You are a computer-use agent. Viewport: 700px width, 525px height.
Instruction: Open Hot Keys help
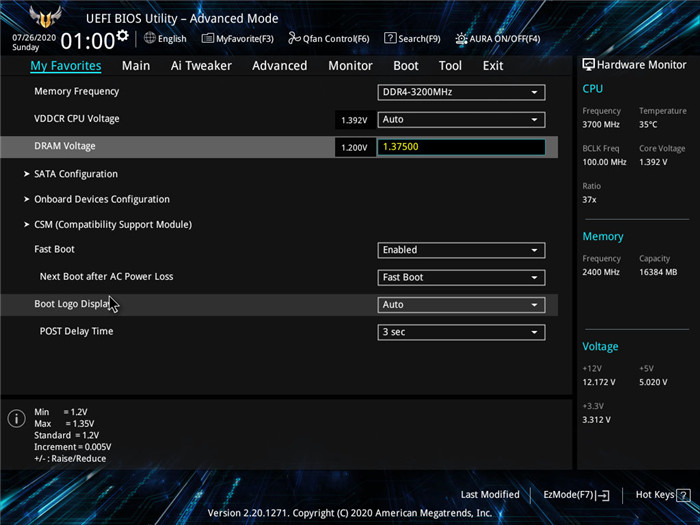tap(663, 495)
